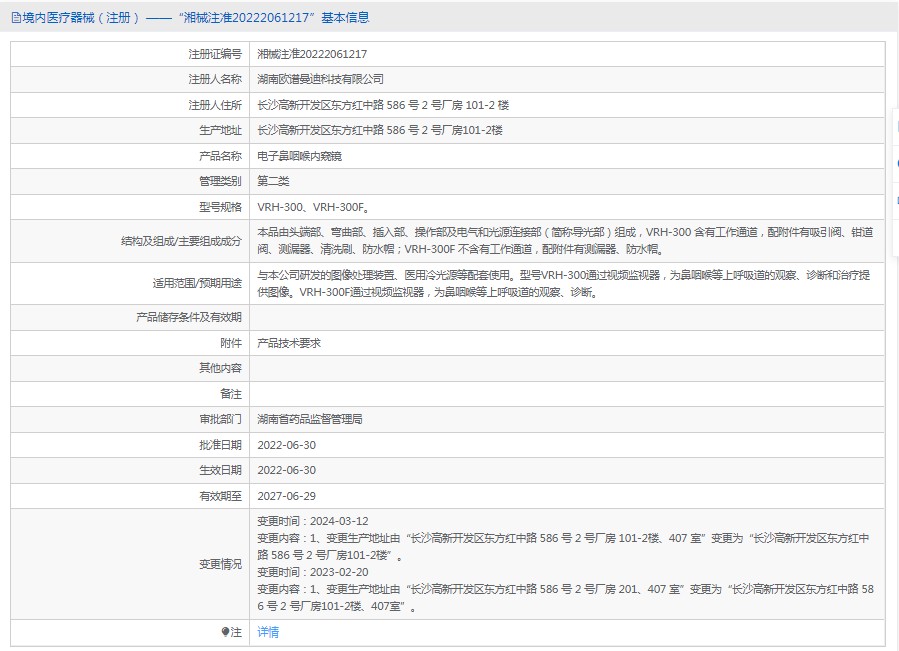Select the 注册证编号 label

click(x=215, y=54)
